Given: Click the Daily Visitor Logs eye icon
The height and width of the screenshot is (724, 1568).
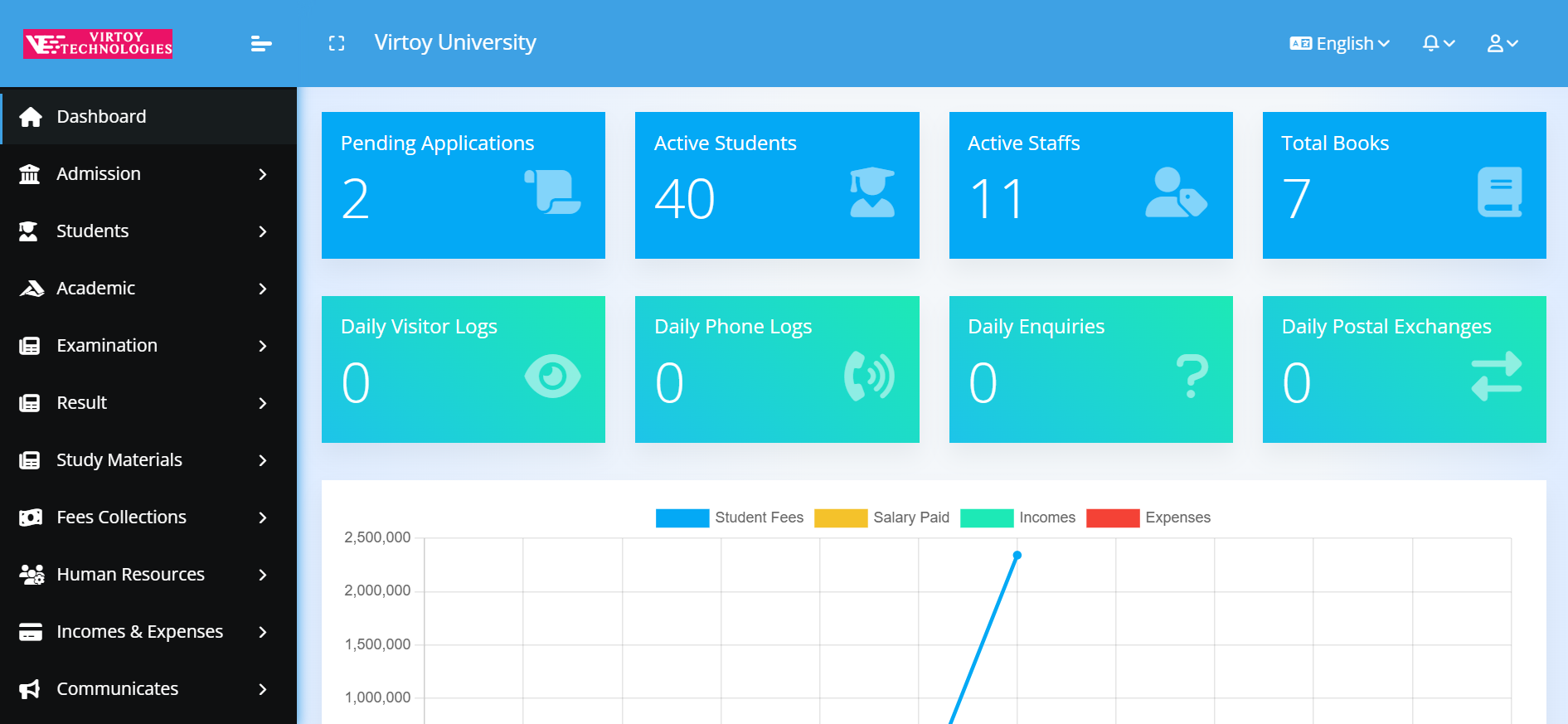Looking at the screenshot, I should (x=552, y=377).
